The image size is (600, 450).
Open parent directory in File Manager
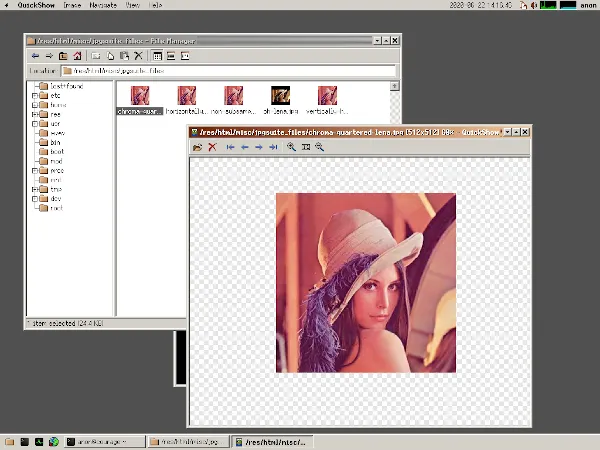63,56
